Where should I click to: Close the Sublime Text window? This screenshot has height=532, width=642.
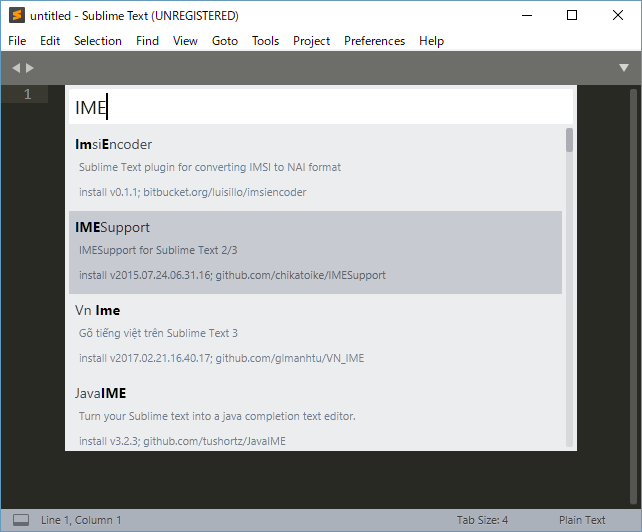(618, 16)
